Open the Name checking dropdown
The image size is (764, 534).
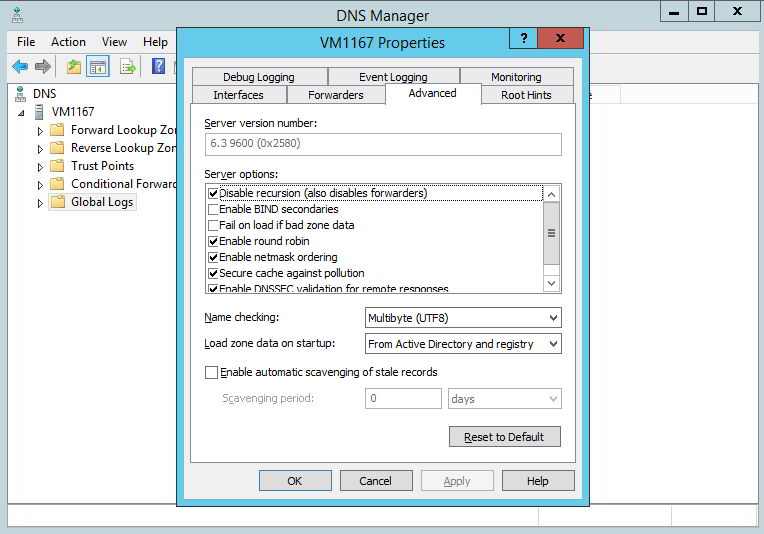(463, 318)
